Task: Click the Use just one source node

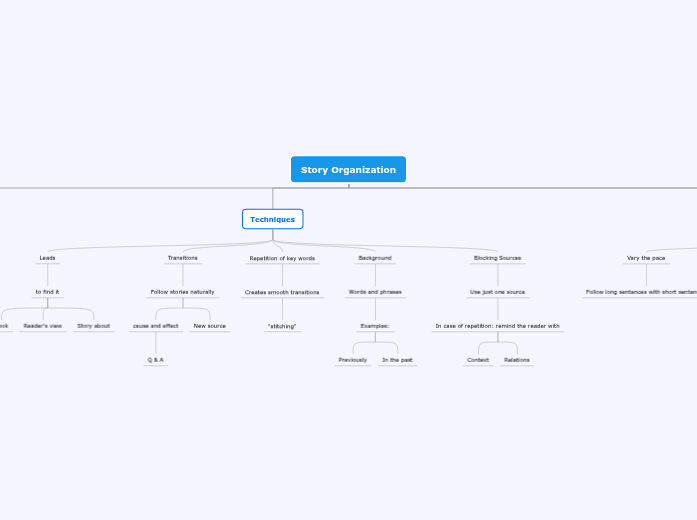Action: click(497, 292)
